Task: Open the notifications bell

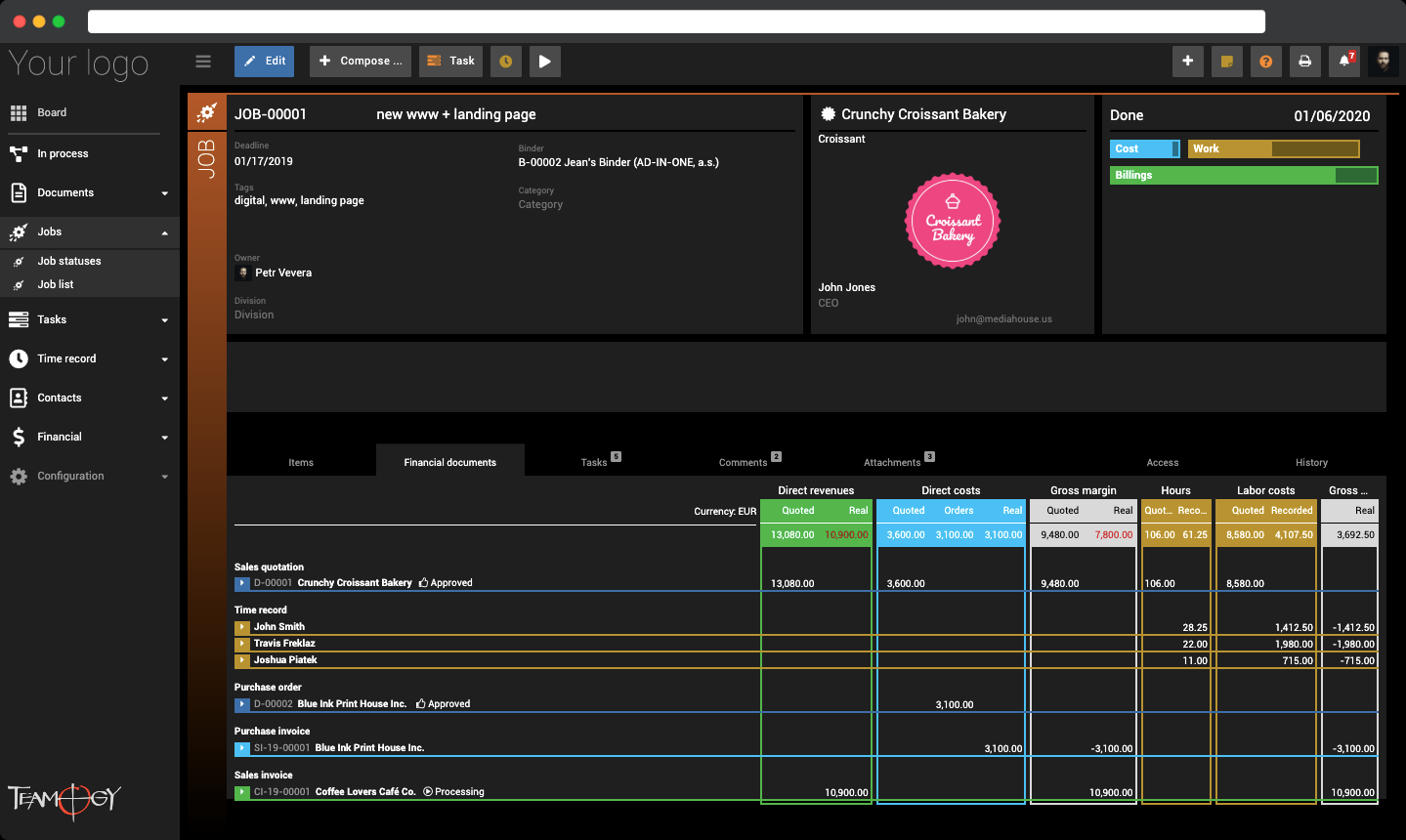Action: pyautogui.click(x=1344, y=62)
